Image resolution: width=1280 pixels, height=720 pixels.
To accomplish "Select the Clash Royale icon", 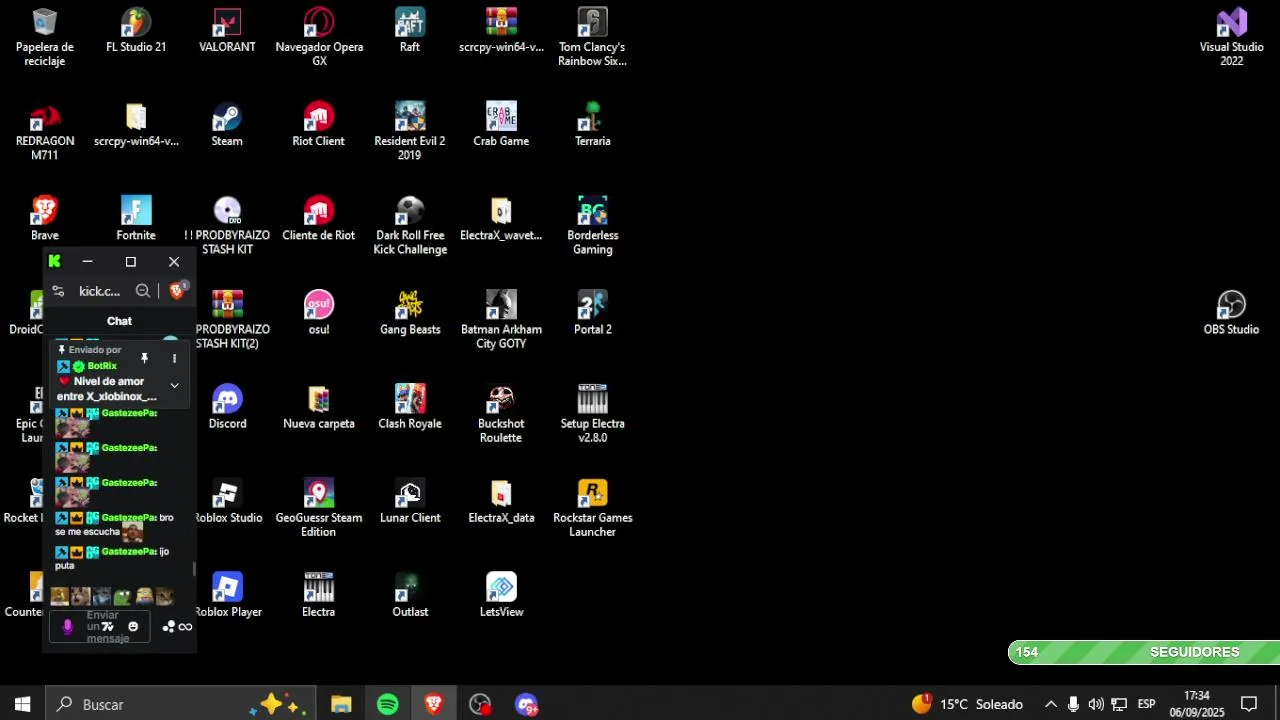I will pyautogui.click(x=410, y=407).
